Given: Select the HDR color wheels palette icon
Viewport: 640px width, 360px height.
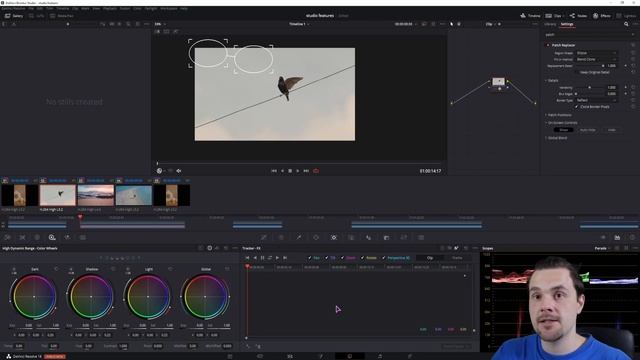Looking at the screenshot, I should point(52,237).
